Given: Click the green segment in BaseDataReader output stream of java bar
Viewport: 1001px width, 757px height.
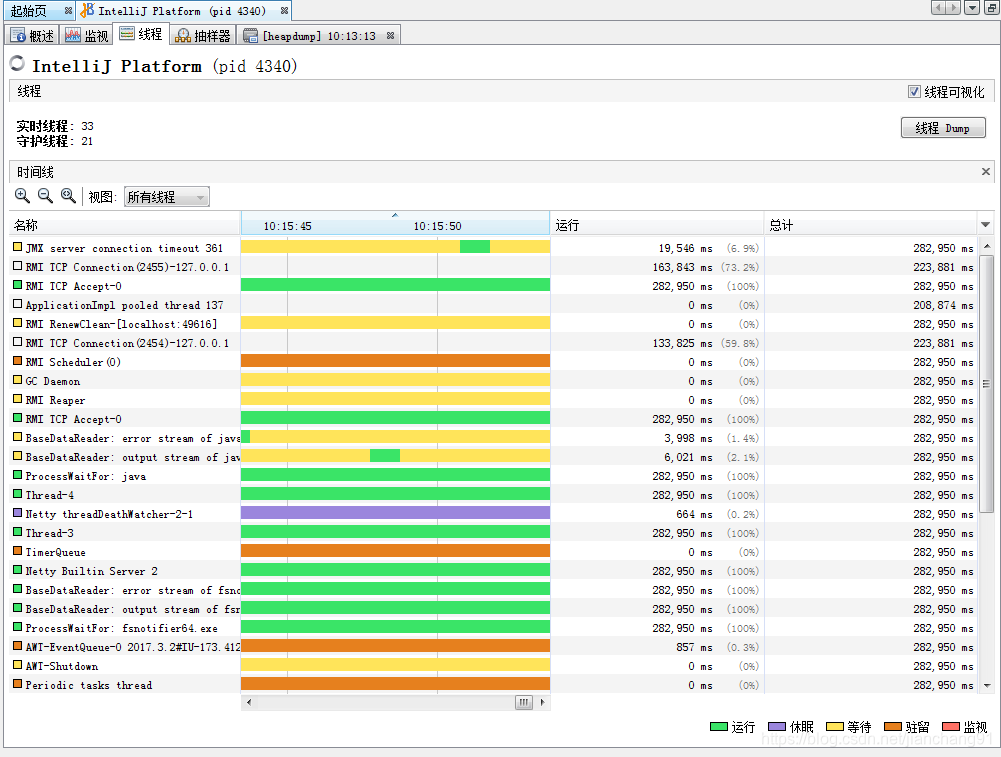Looking at the screenshot, I should coord(385,456).
